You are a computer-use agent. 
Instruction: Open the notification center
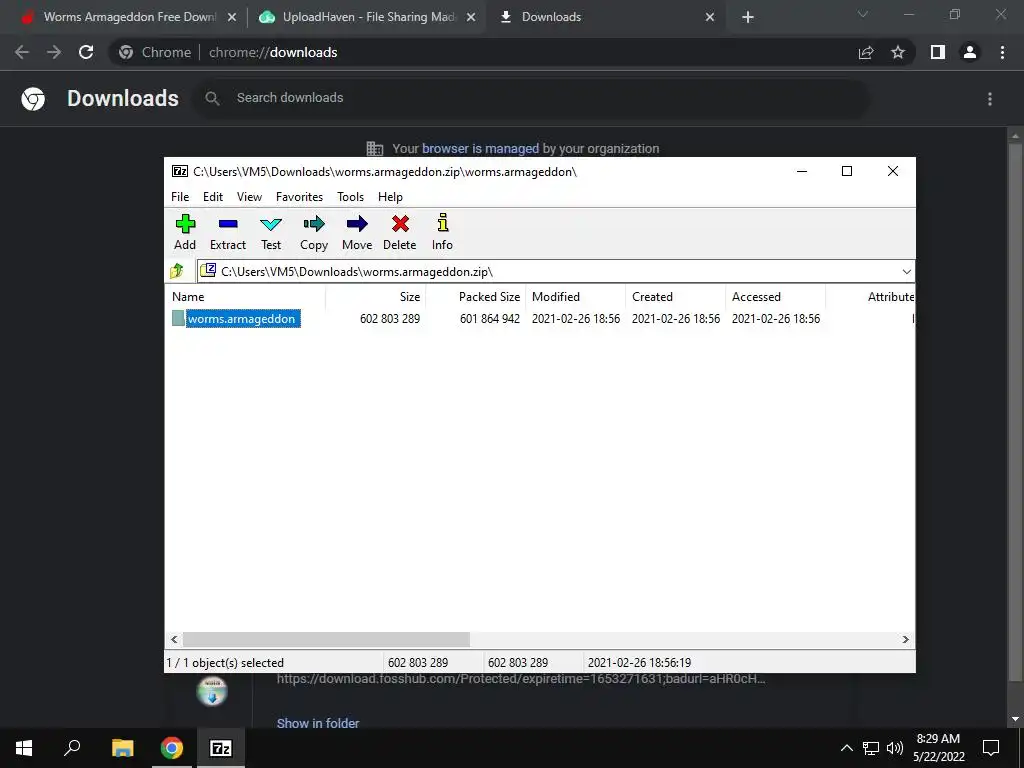click(x=991, y=748)
